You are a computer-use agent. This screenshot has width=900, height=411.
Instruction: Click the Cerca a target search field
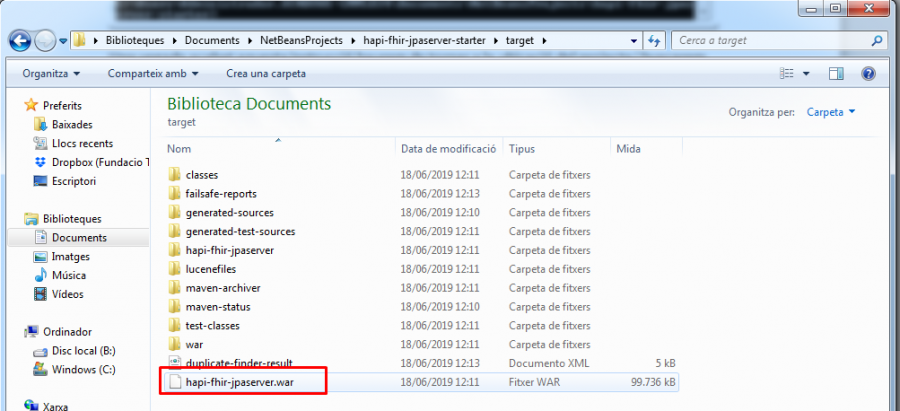coord(770,41)
